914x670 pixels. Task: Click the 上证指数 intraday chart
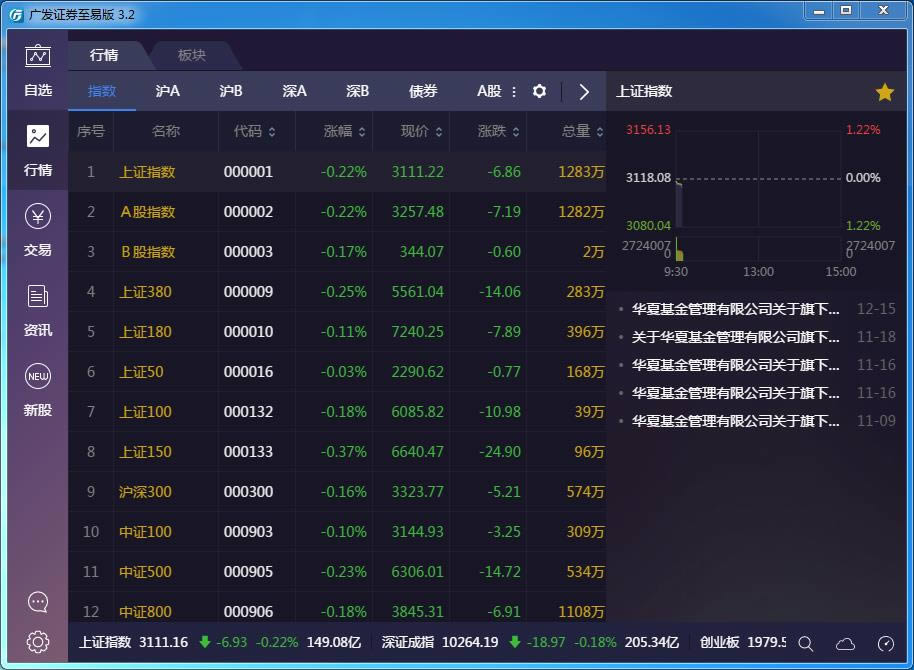point(758,195)
